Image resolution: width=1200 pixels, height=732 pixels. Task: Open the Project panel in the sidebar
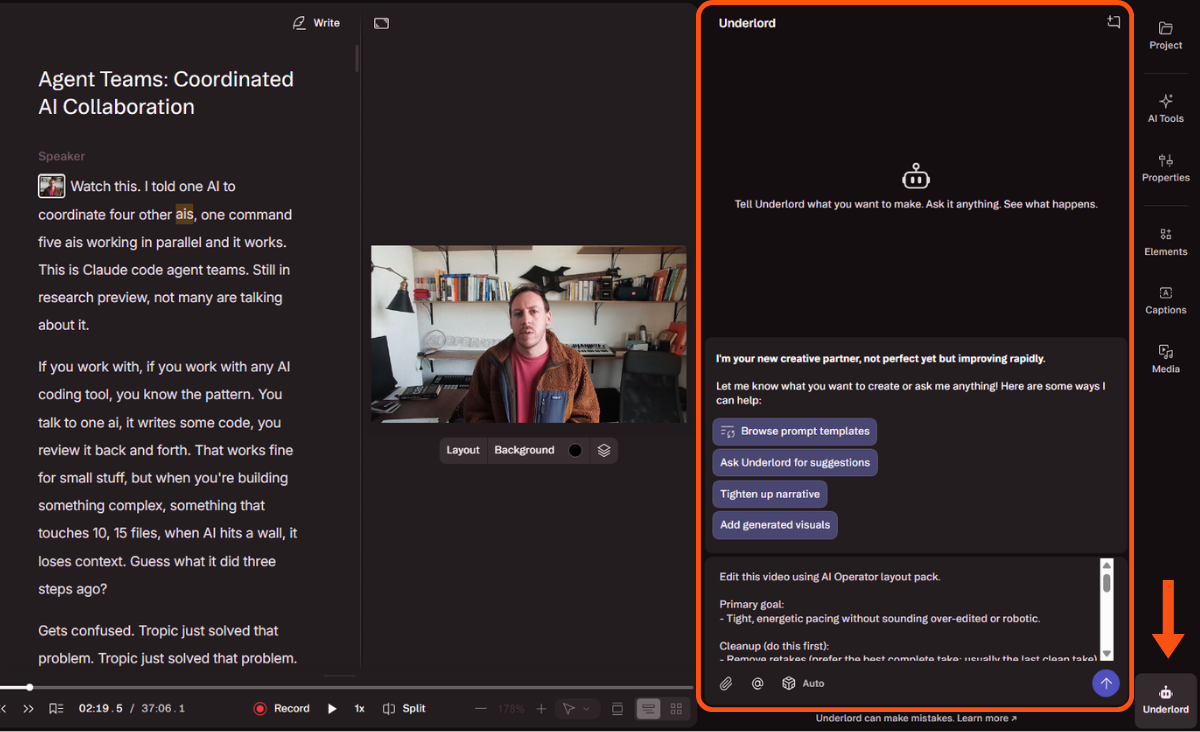point(1165,35)
